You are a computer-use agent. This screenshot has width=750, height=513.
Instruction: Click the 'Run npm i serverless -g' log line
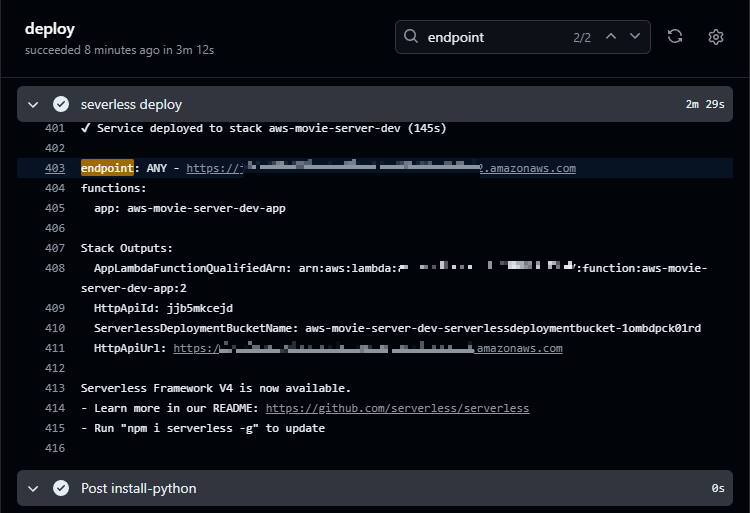click(203, 428)
